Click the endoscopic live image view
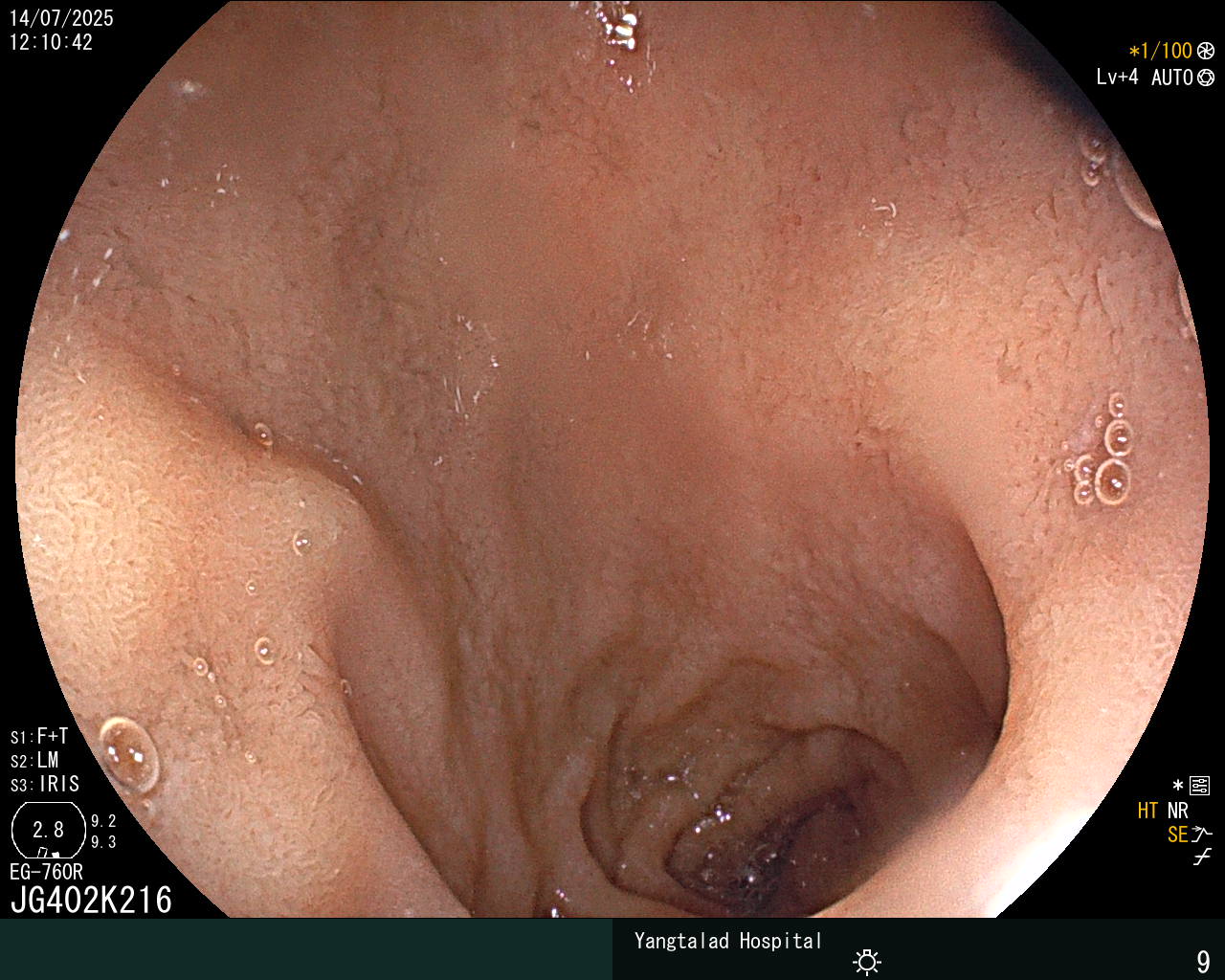 [612, 459]
